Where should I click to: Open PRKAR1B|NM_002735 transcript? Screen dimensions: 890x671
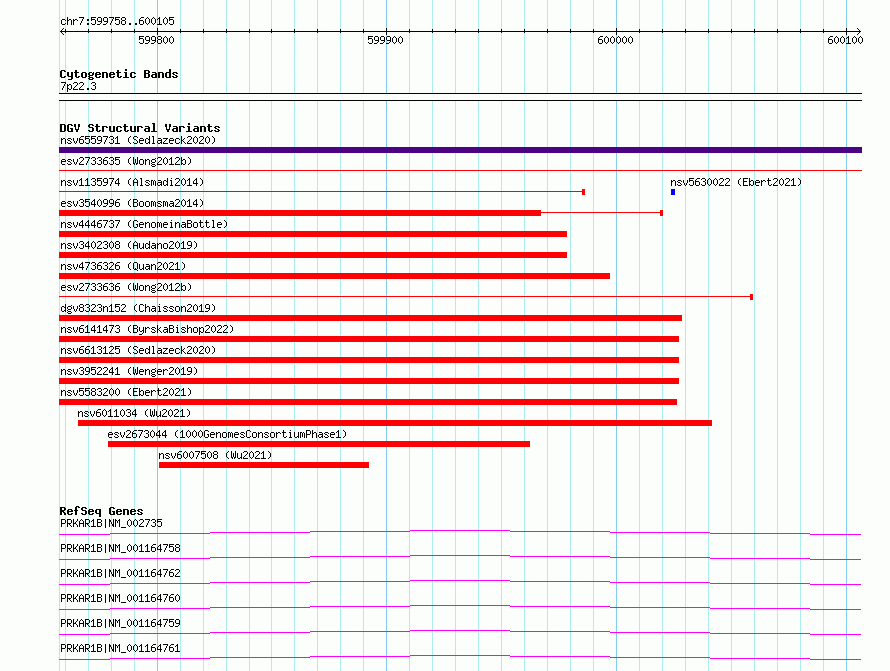click(111, 523)
